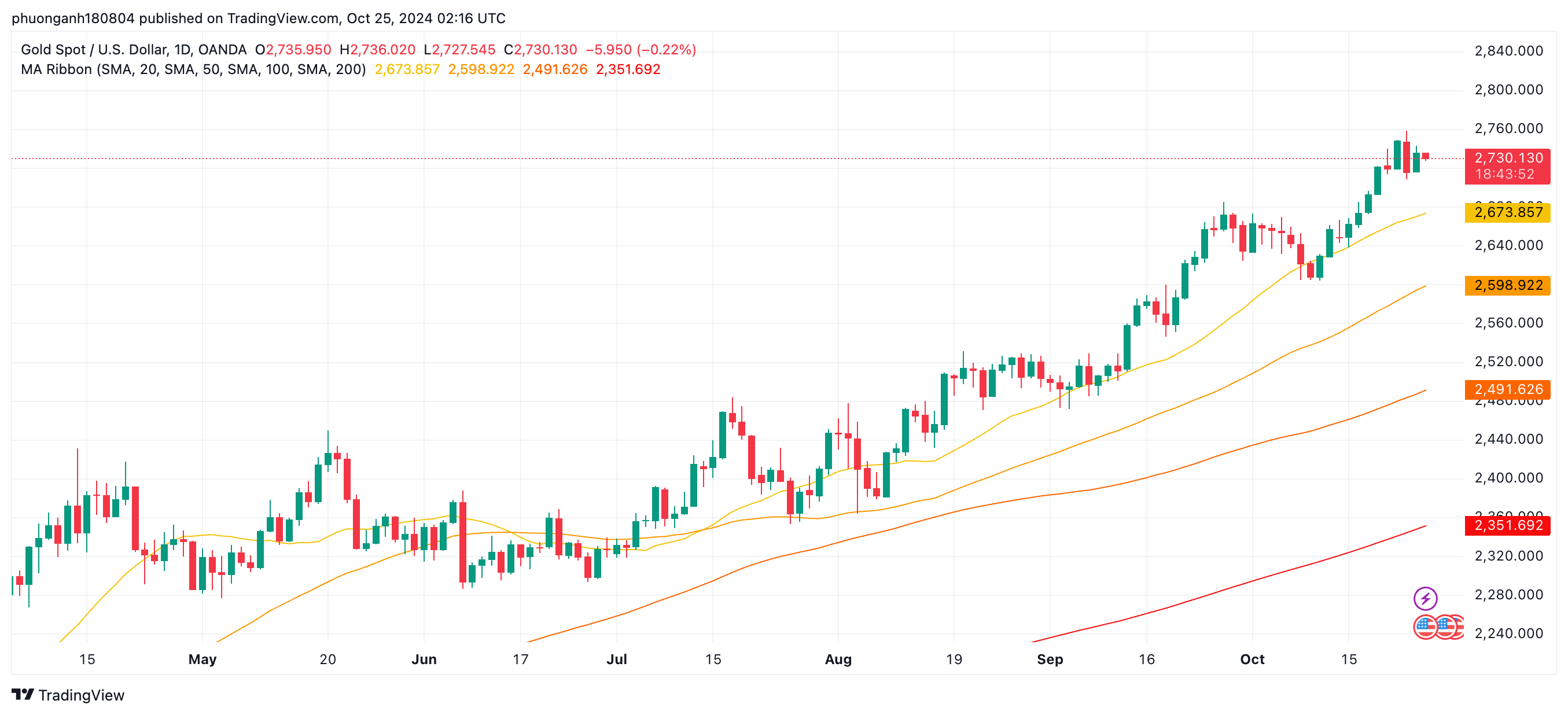The image size is (1568, 715).
Task: Click the 16 date label on the time axis
Action: click(1146, 659)
